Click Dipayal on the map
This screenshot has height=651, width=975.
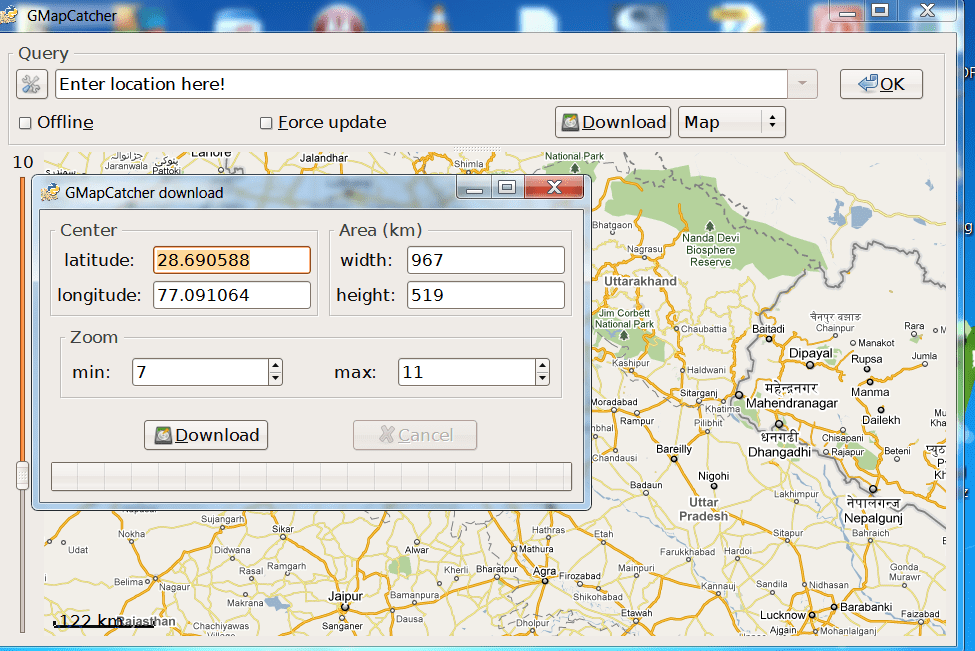810,353
